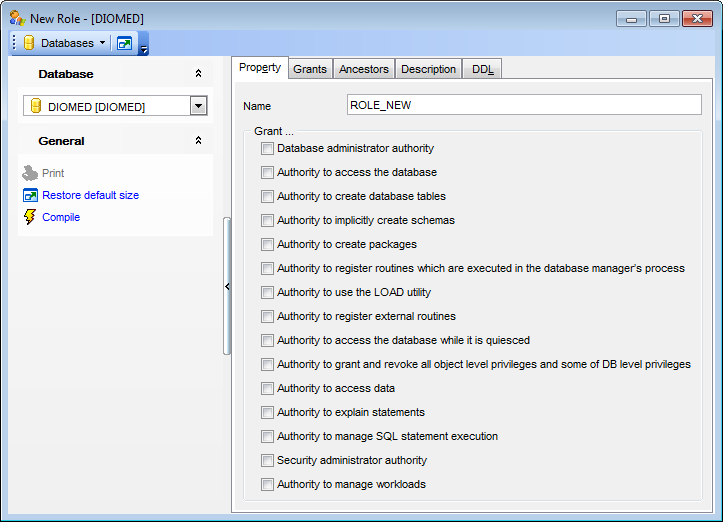Switch to the Grants tab
The width and height of the screenshot is (723, 522).
310,69
